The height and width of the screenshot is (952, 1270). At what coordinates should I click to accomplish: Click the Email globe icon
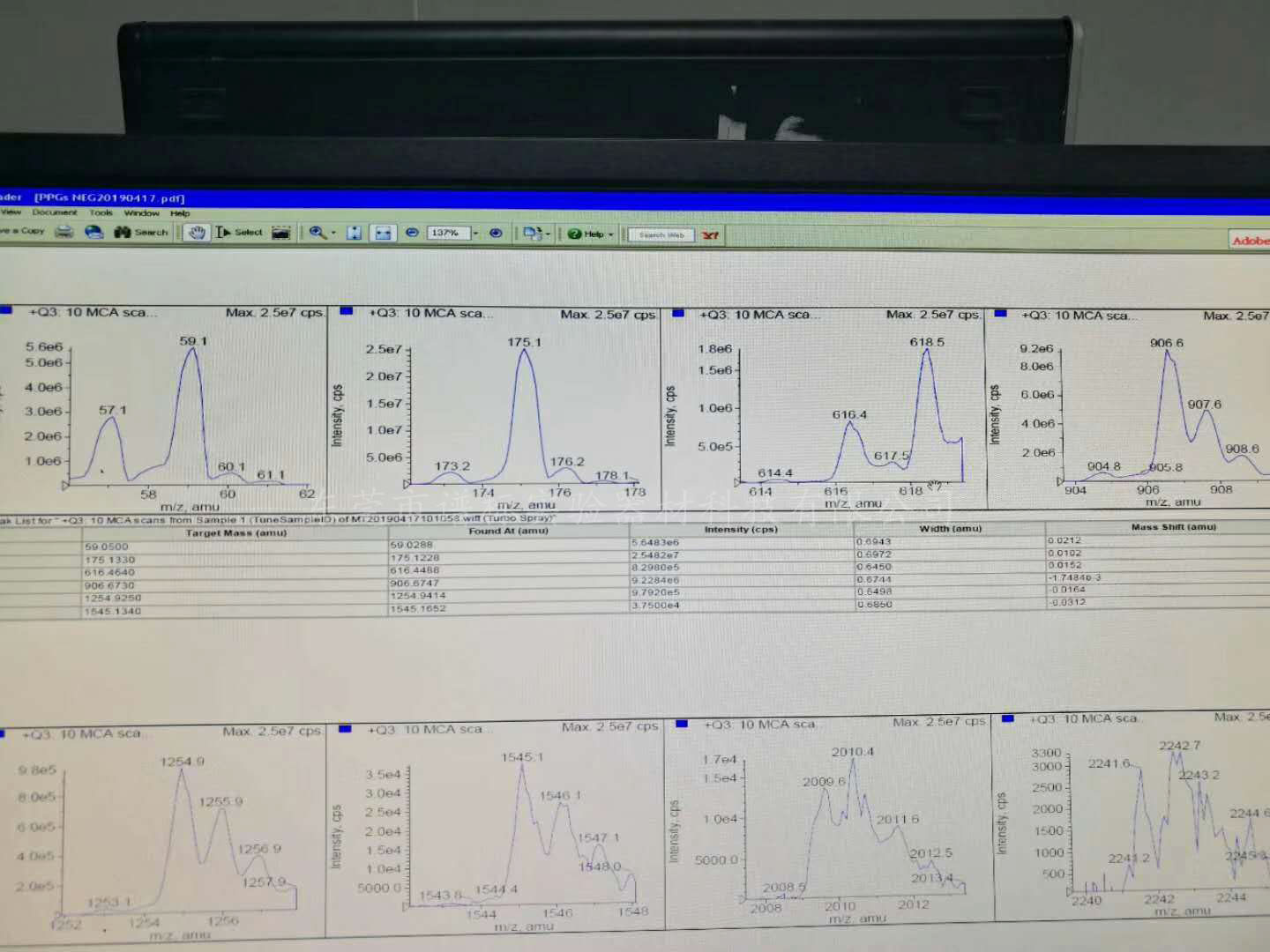pyautogui.click(x=93, y=232)
